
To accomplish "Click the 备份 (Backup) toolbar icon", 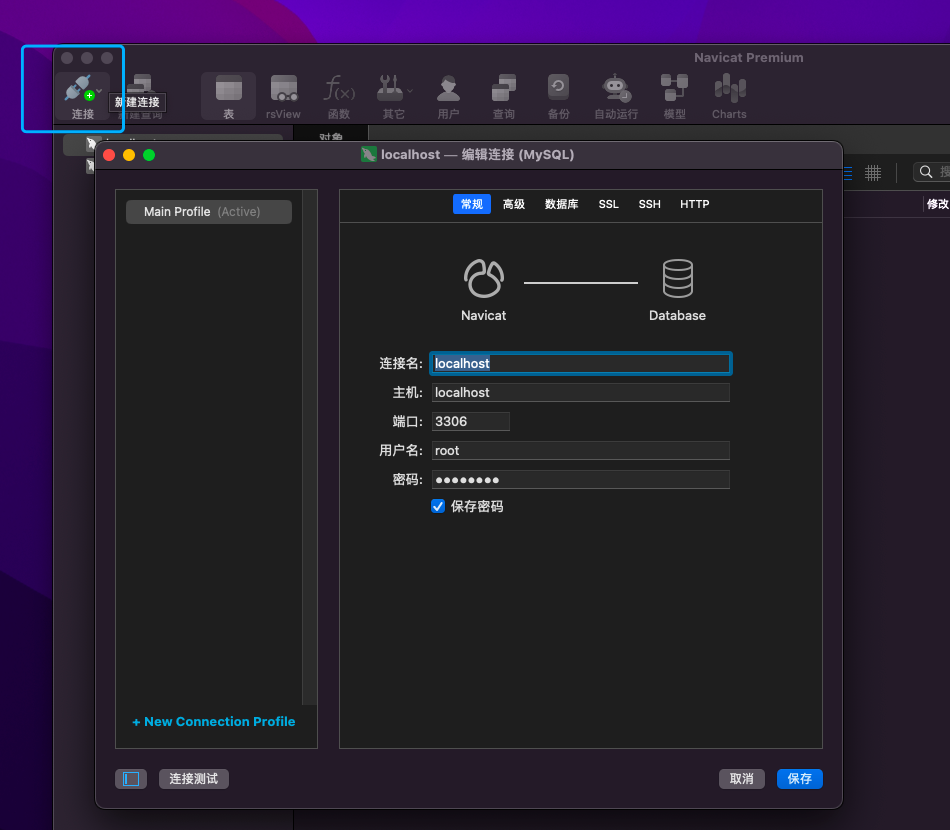I will pyautogui.click(x=558, y=88).
